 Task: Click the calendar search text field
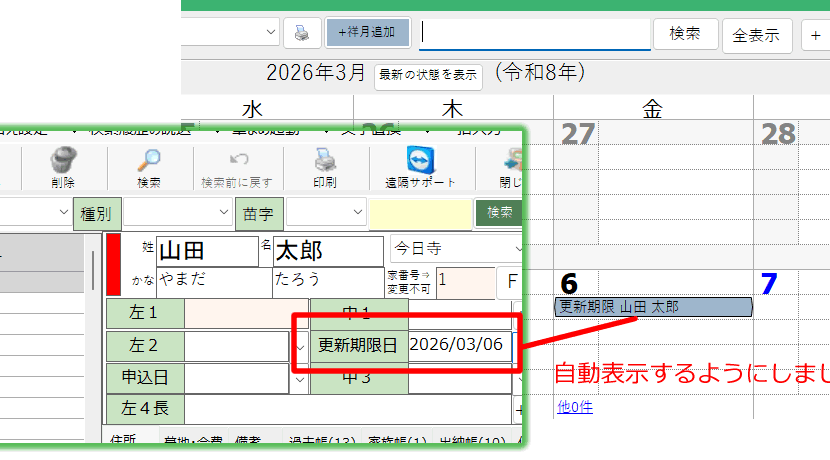(533, 33)
